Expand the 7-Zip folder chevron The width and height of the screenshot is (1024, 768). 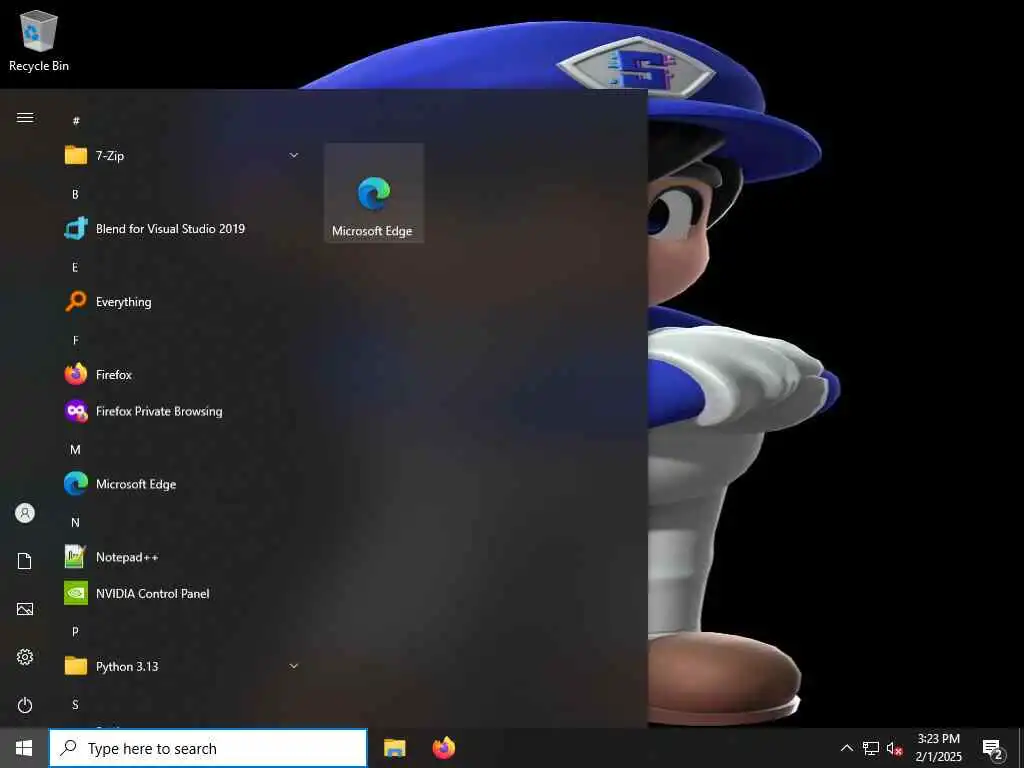coord(294,155)
